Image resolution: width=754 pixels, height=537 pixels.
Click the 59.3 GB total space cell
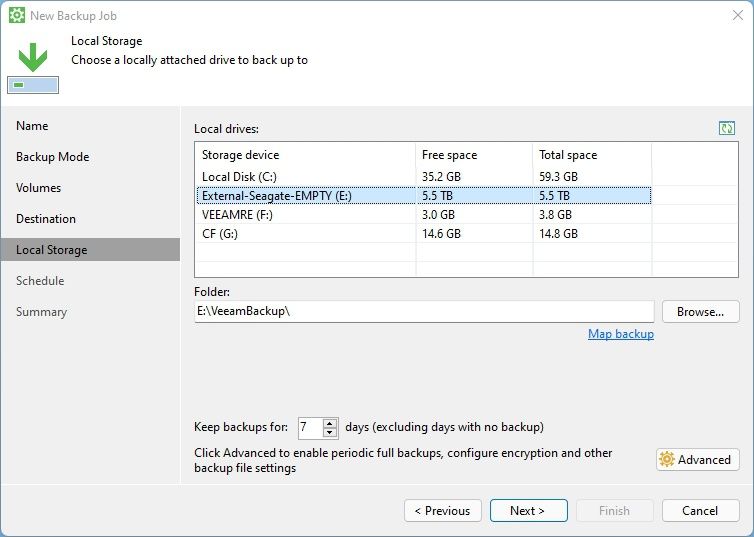point(558,176)
